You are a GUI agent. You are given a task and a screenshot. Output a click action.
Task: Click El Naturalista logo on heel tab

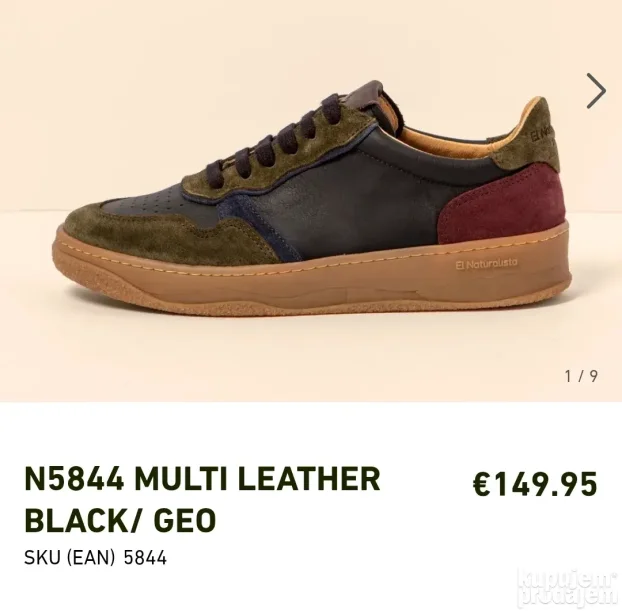click(x=543, y=133)
